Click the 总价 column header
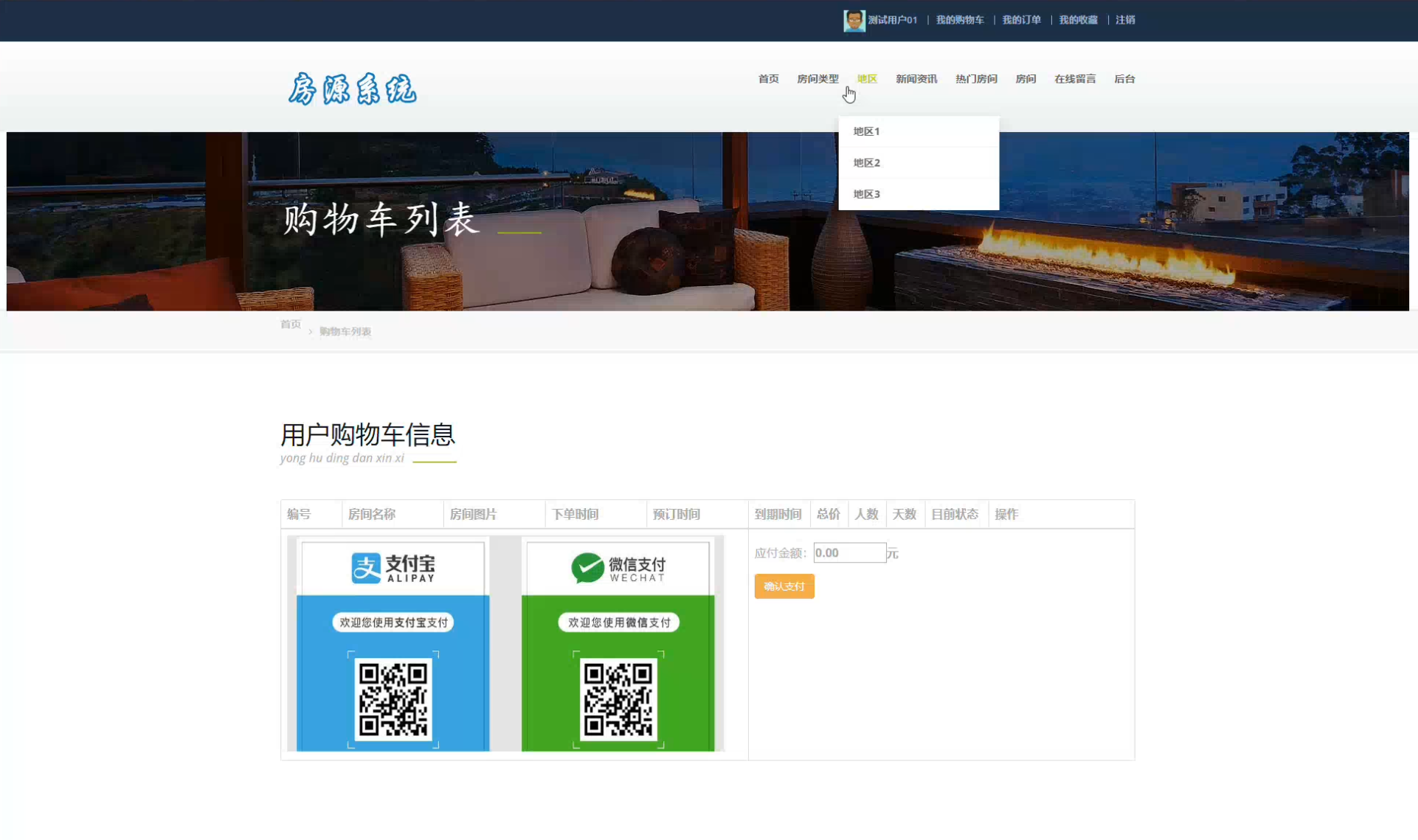Image resolution: width=1418 pixels, height=840 pixels. click(x=829, y=514)
